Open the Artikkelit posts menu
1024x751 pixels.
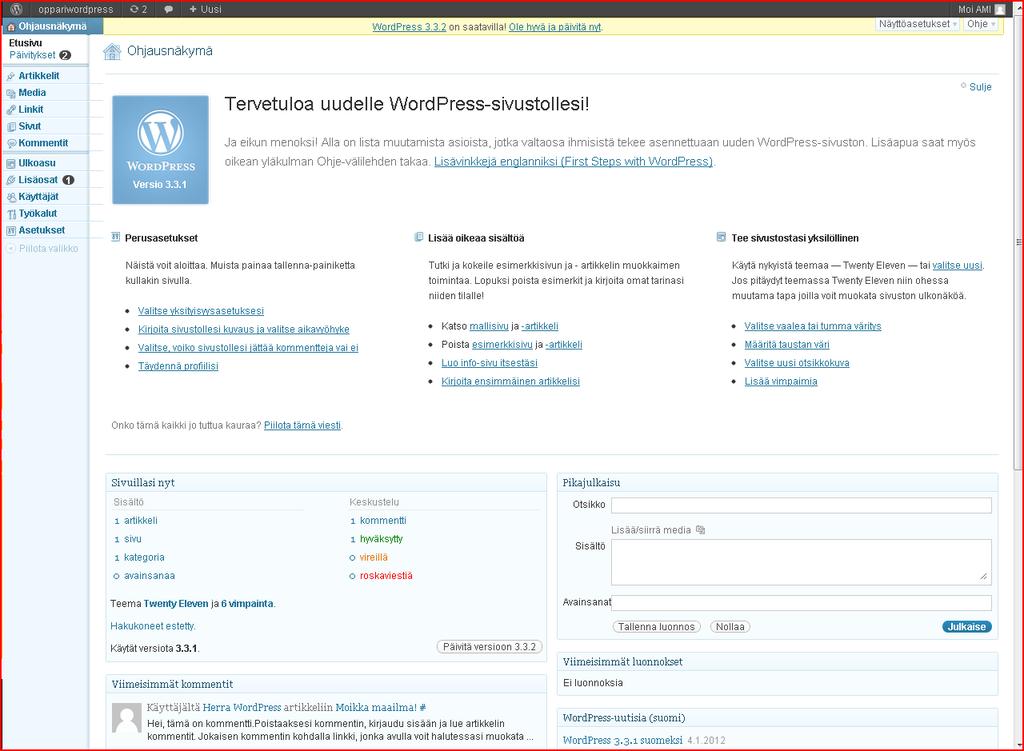[39, 76]
